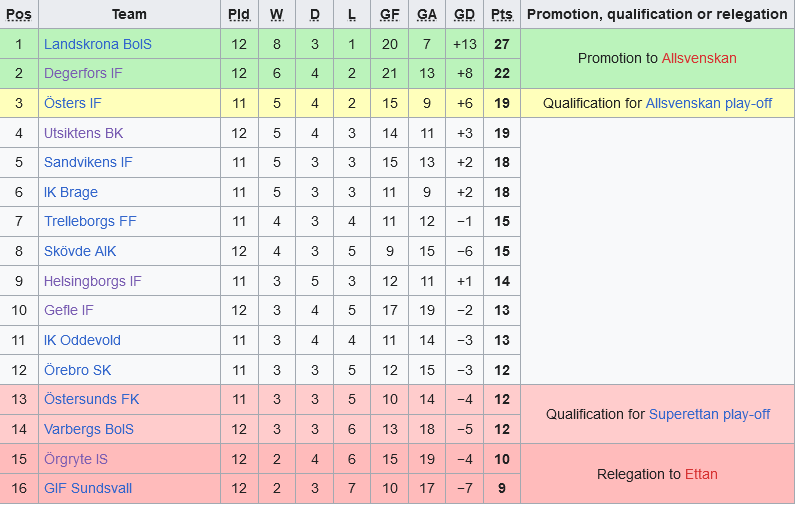Open IK Oddevold team page
This screenshot has height=507, width=797.
(82, 340)
